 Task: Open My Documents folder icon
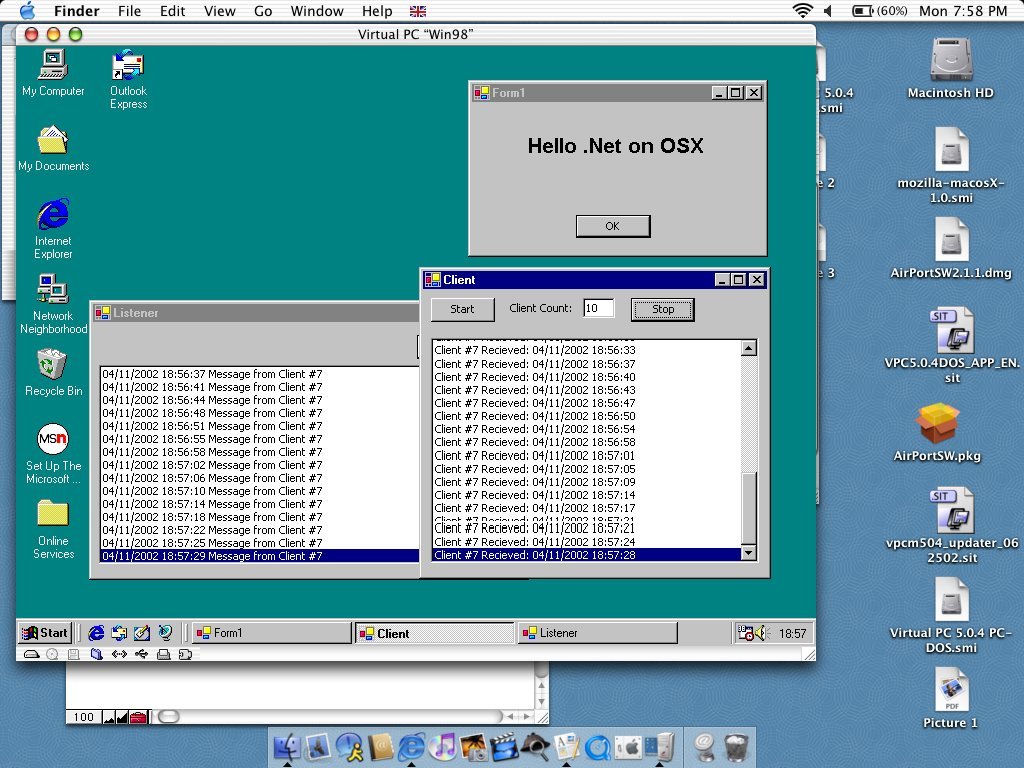click(53, 148)
